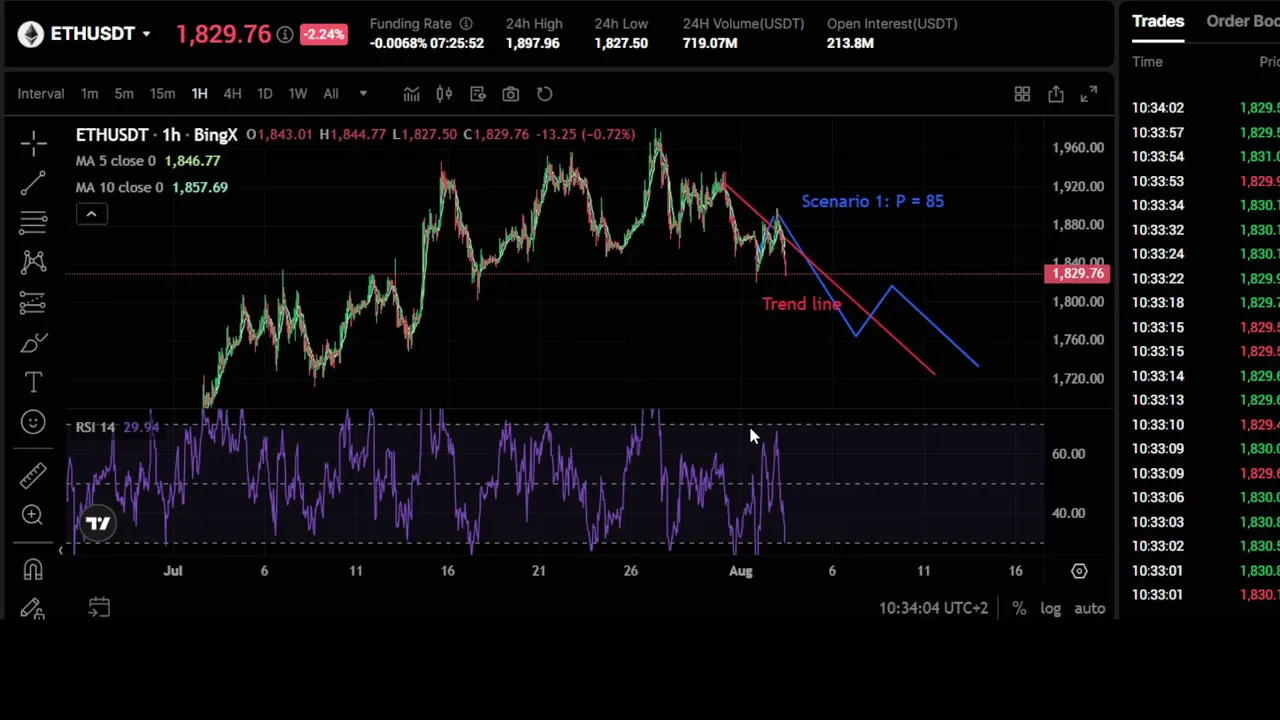The image size is (1280, 720).
Task: Click the -2.24% change badge
Action: pyautogui.click(x=323, y=34)
